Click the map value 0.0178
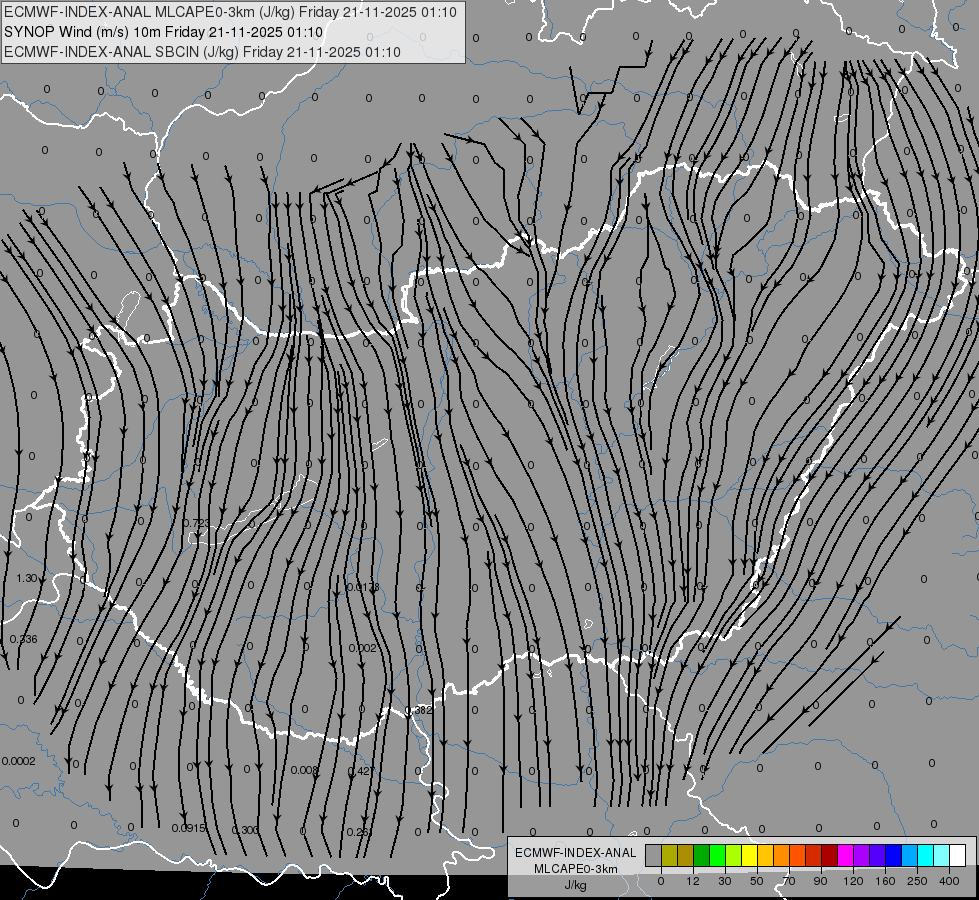The height and width of the screenshot is (900, 979). (x=363, y=587)
